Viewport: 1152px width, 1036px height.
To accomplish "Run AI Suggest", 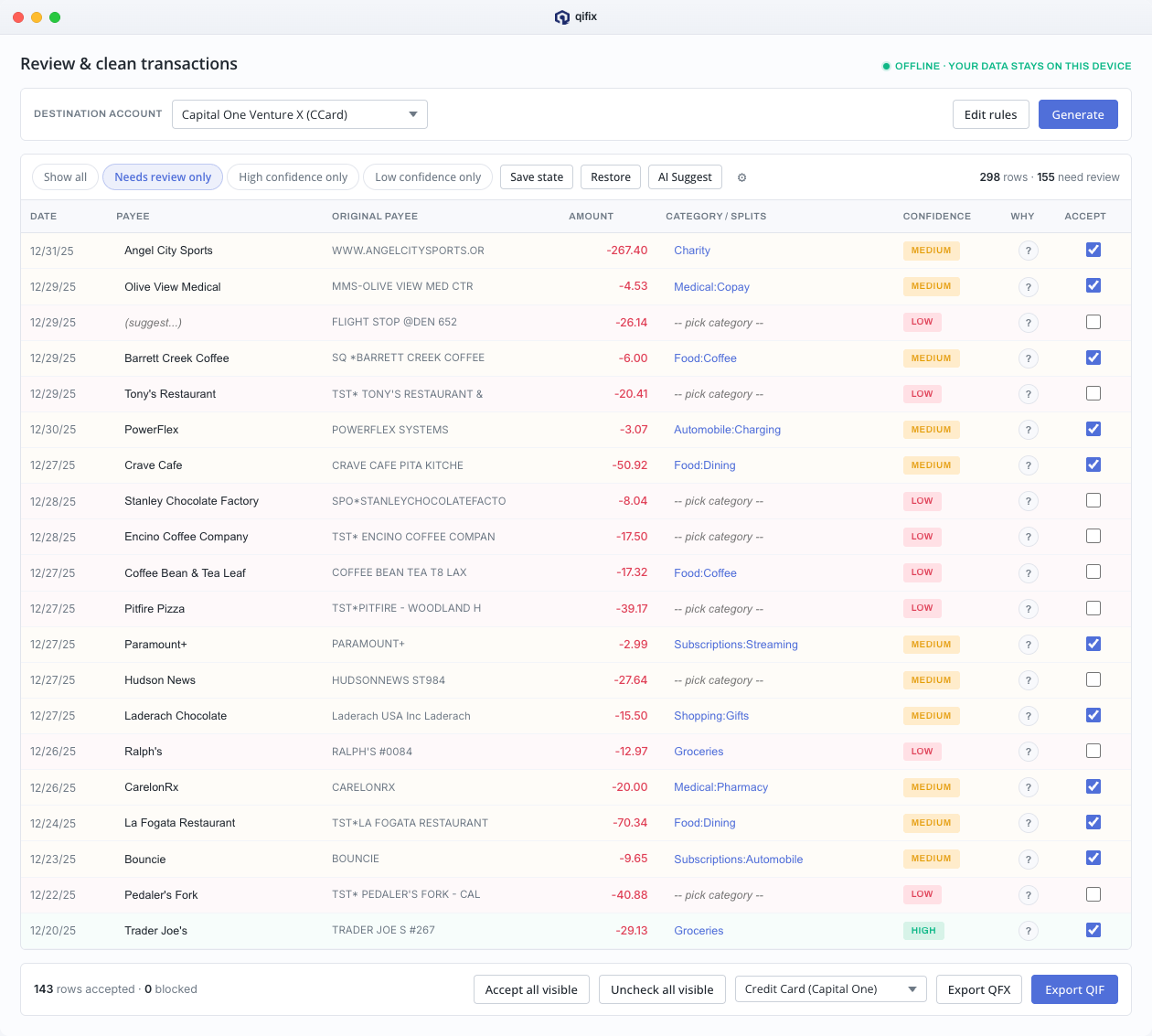I will (x=685, y=177).
